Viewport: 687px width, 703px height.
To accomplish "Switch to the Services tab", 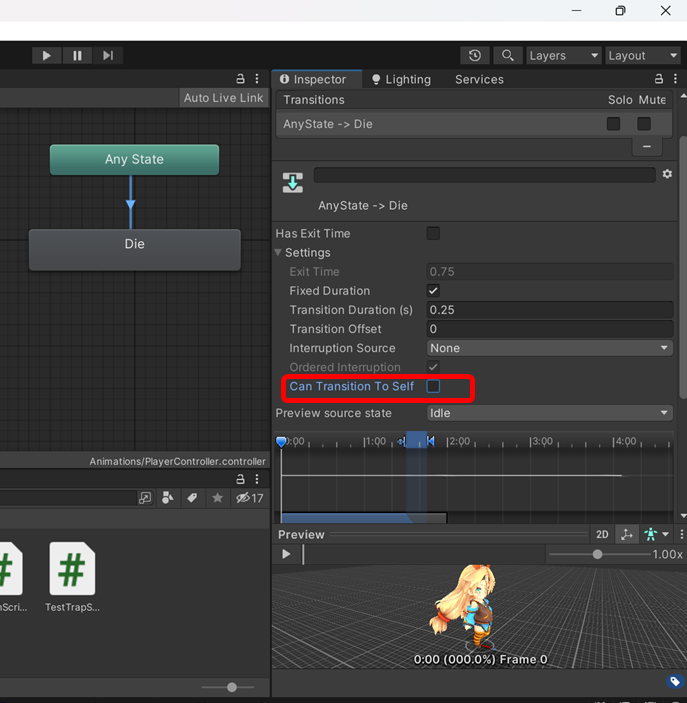I will 479,80.
